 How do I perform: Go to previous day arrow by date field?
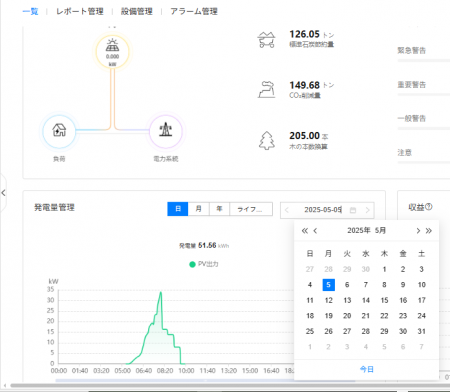coord(287,210)
